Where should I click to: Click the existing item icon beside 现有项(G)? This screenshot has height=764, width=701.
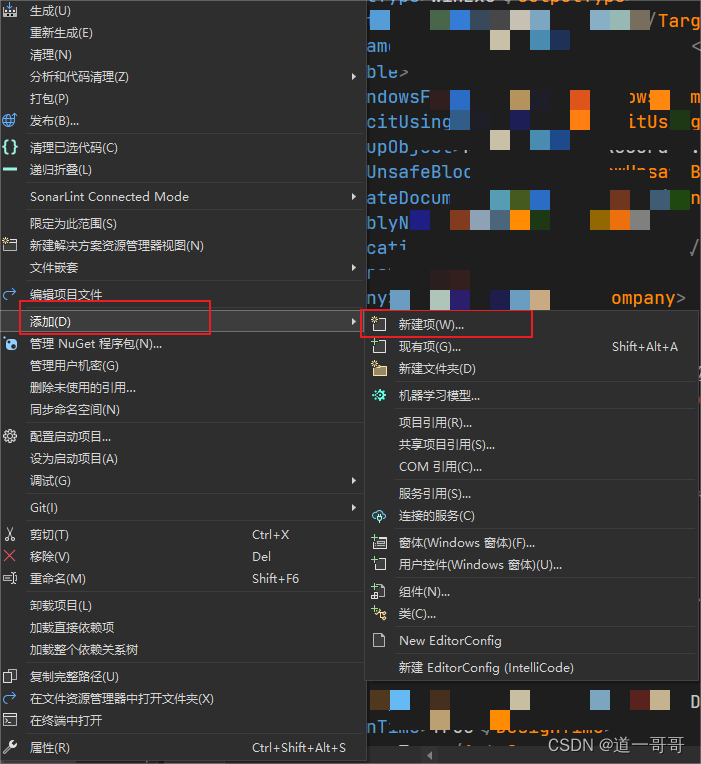tap(378, 346)
